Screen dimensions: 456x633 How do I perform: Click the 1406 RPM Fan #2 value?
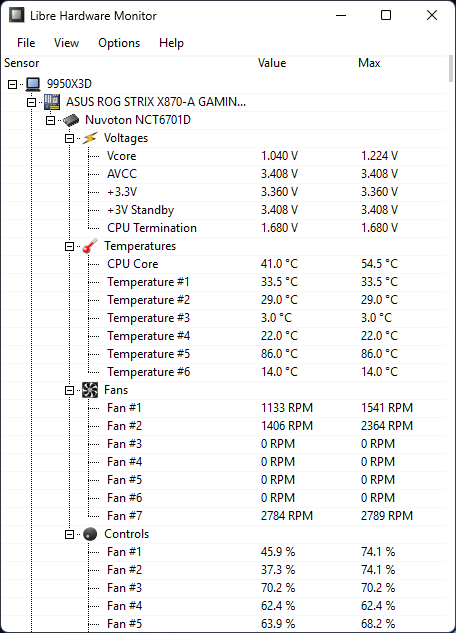click(287, 426)
